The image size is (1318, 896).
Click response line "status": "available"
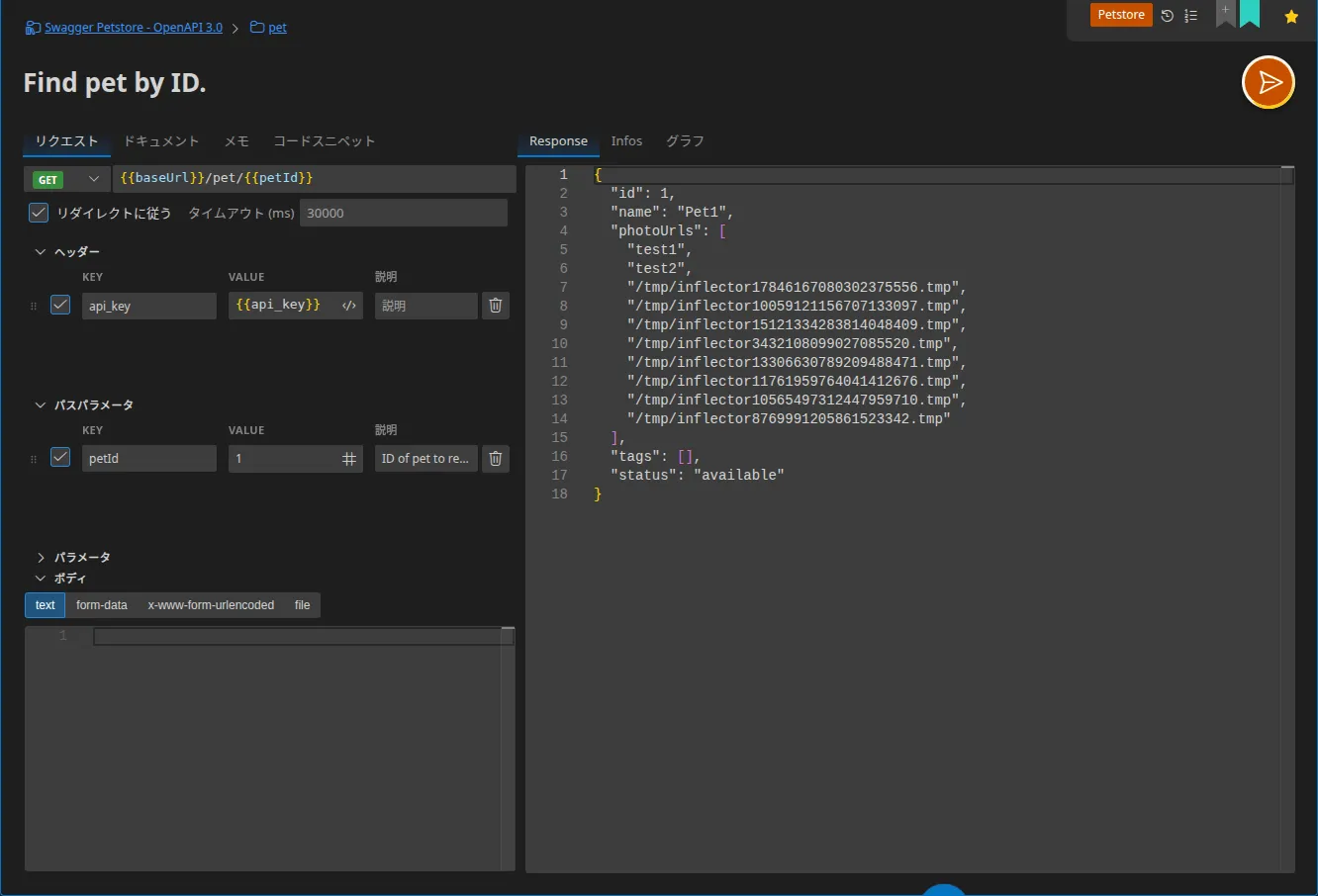[x=698, y=476]
